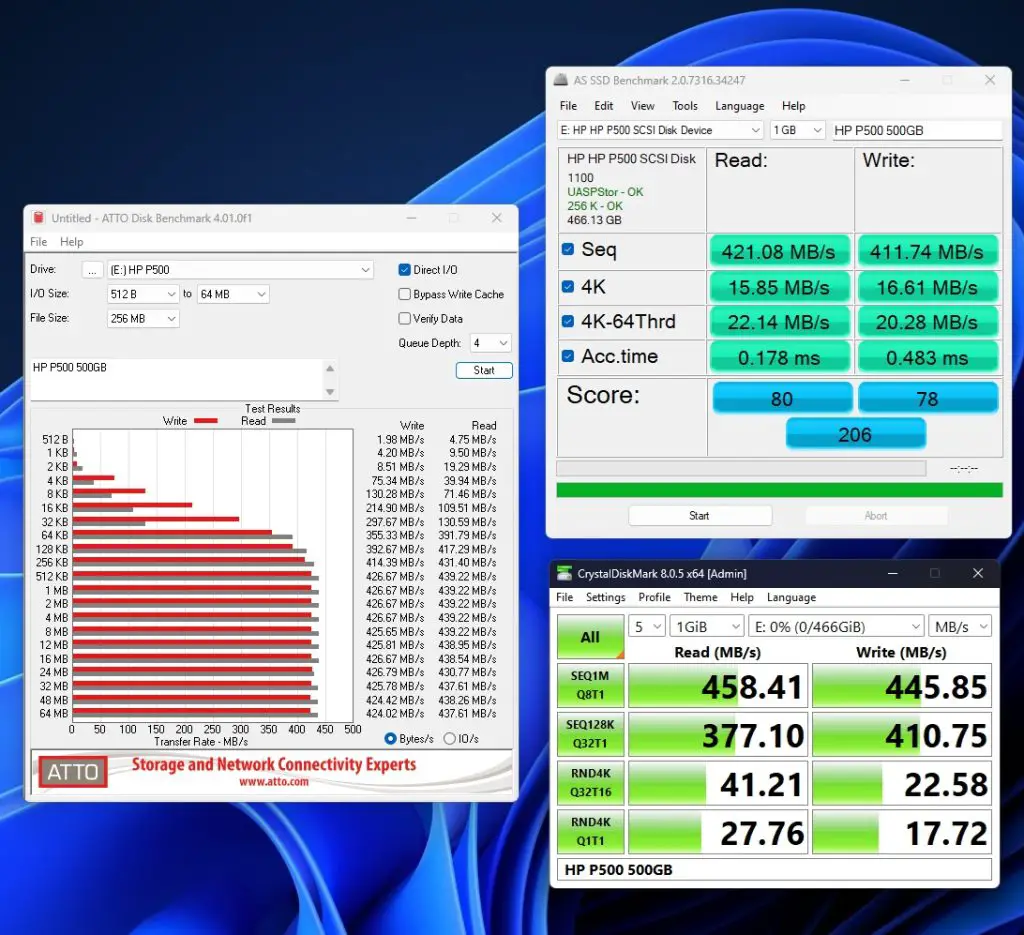Open CrystalDiskMark drive dropdown E: 0%

(x=836, y=627)
